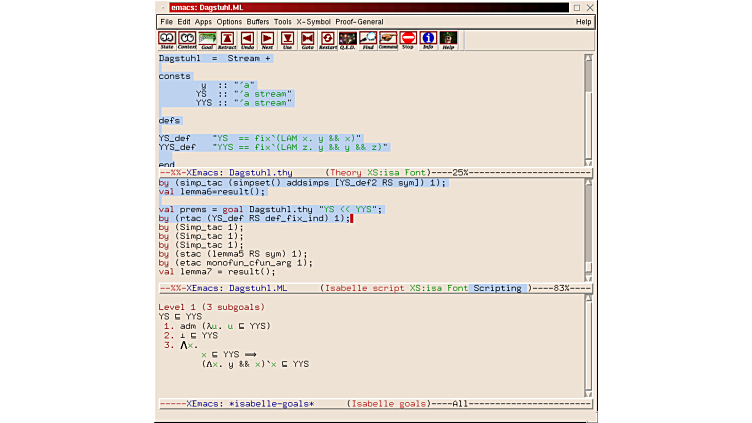
Task: Click the theory buffer vertical scrollbar
Action: (x=588, y=108)
